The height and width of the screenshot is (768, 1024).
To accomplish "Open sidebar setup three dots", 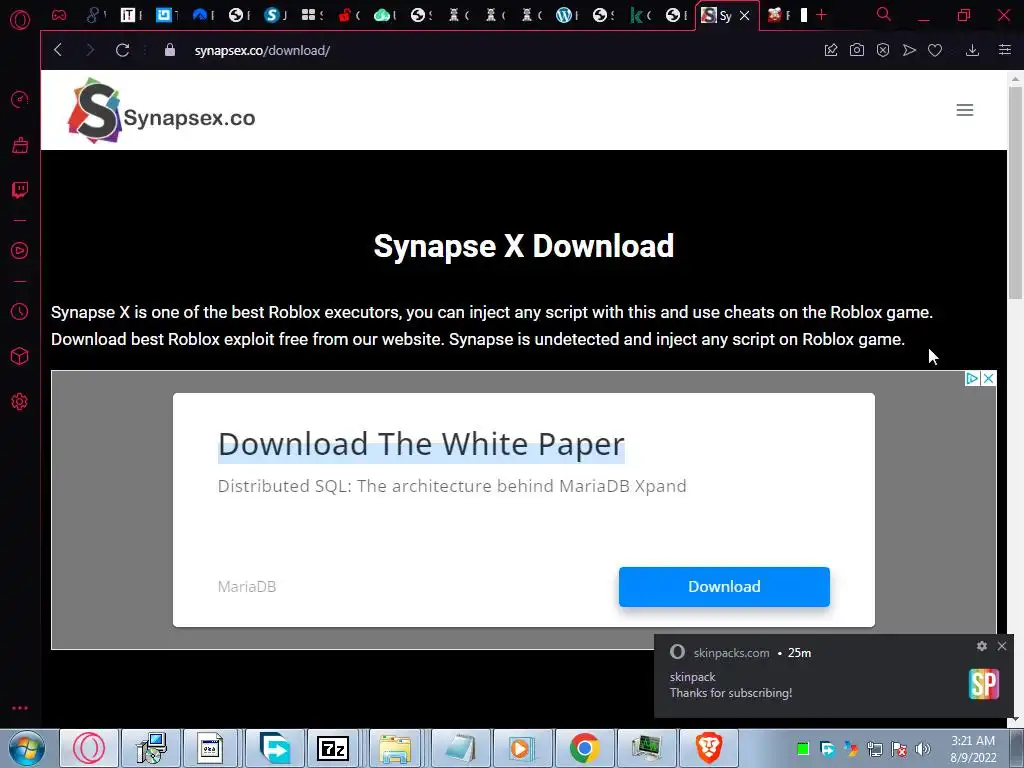I will pyautogui.click(x=20, y=708).
